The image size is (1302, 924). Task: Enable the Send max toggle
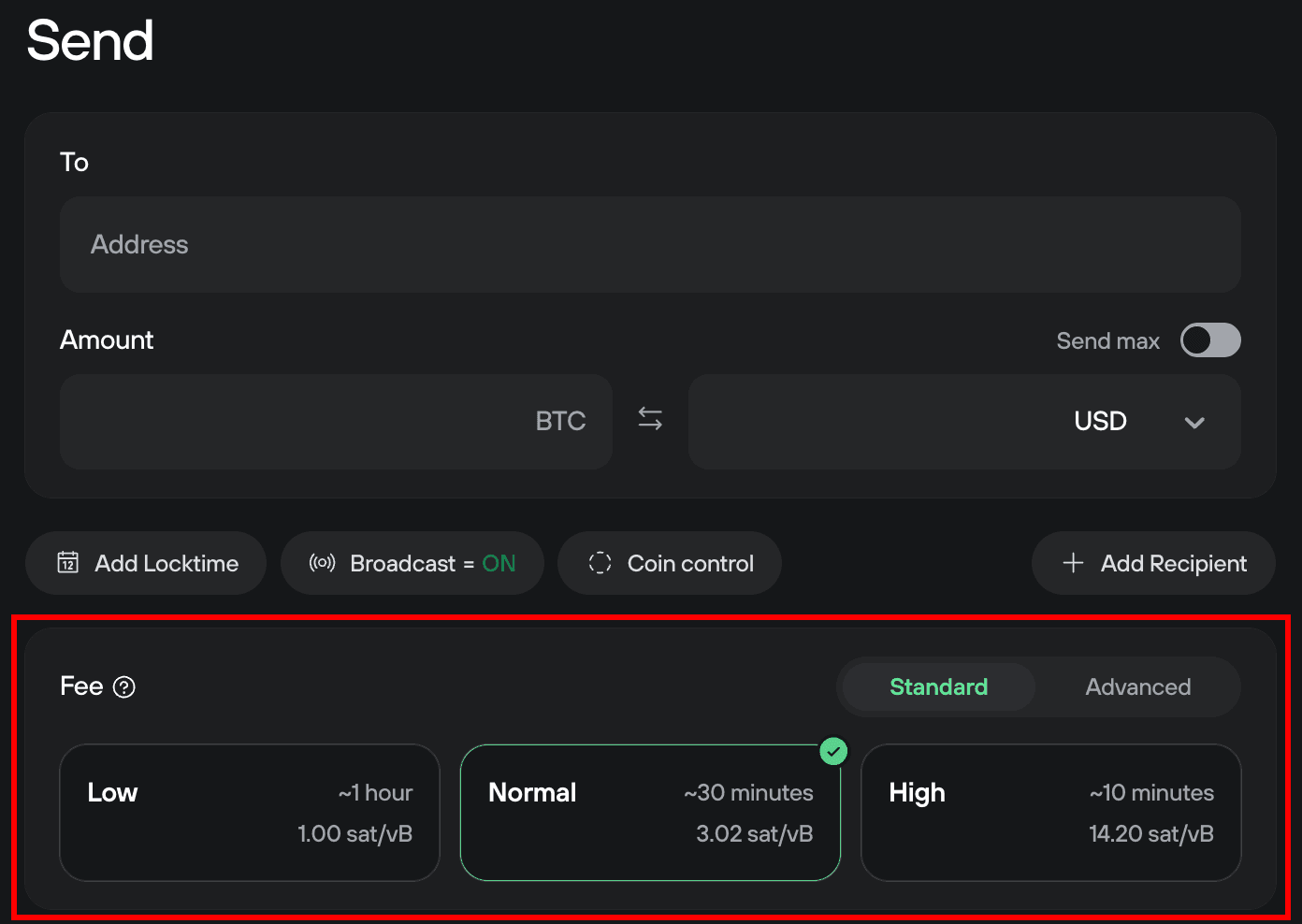(x=1210, y=340)
